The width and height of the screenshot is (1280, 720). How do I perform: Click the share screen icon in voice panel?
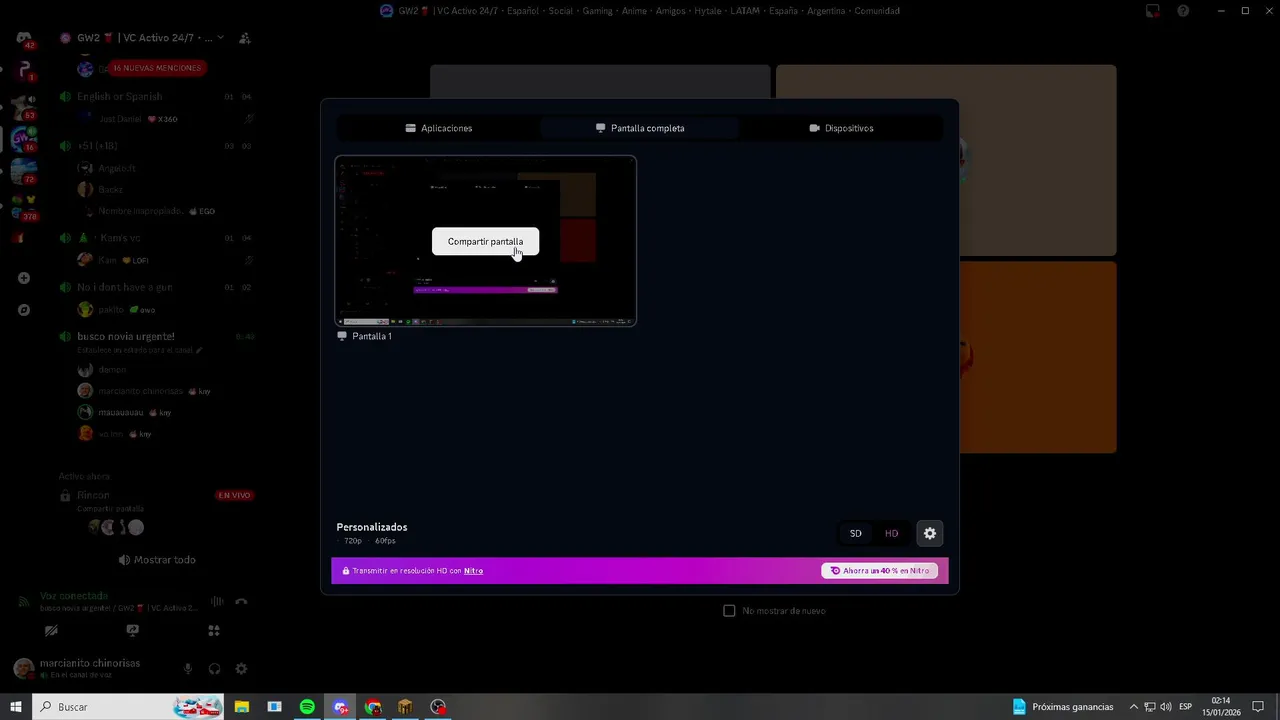(132, 631)
